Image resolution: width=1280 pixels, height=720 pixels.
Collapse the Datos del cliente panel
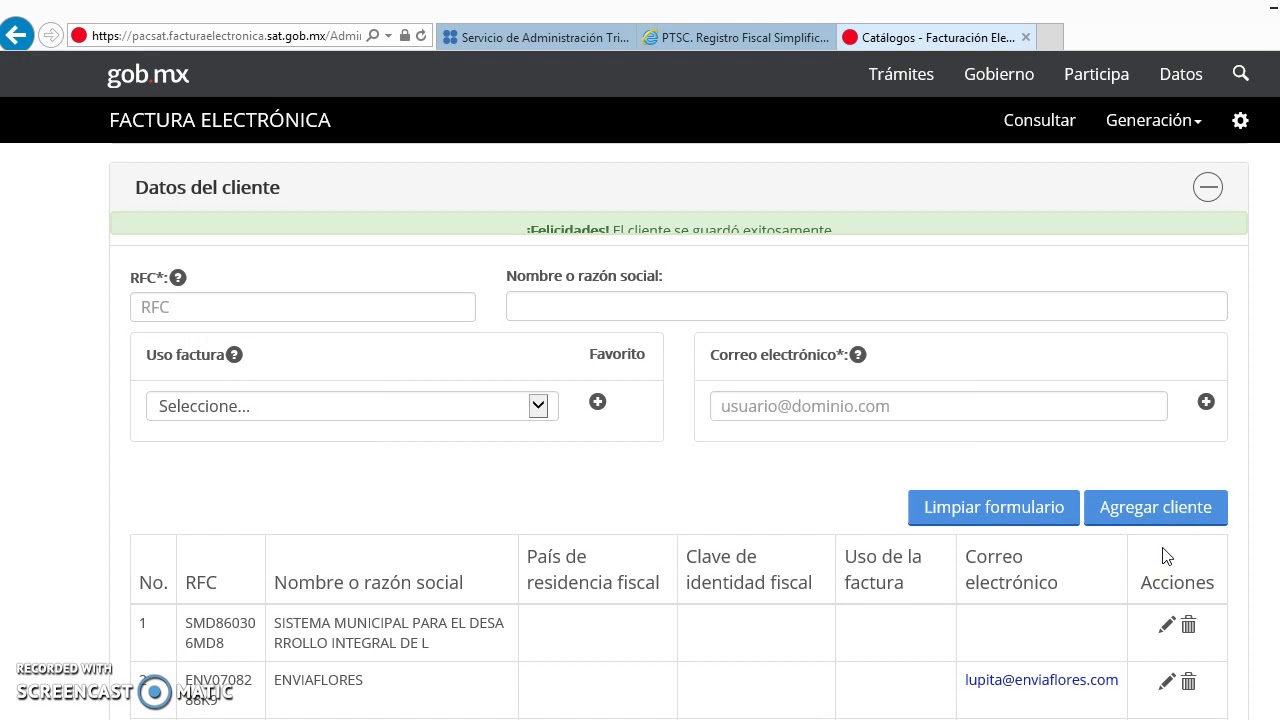[x=1208, y=187]
